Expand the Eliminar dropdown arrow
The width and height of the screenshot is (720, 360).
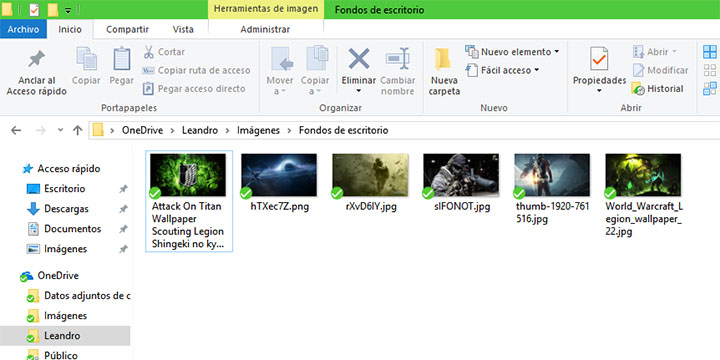(359, 91)
